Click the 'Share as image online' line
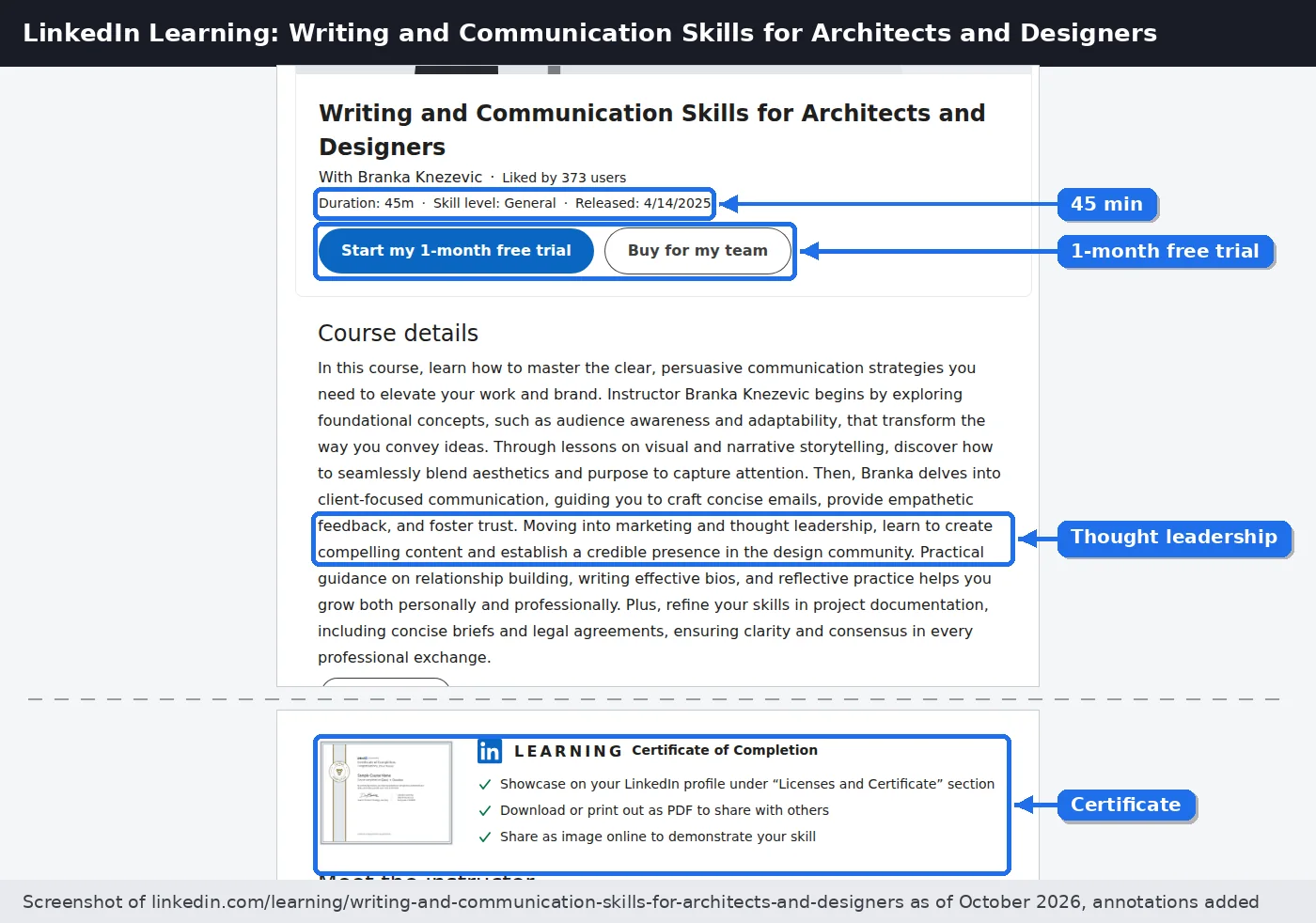The width and height of the screenshot is (1316, 923). [x=658, y=837]
